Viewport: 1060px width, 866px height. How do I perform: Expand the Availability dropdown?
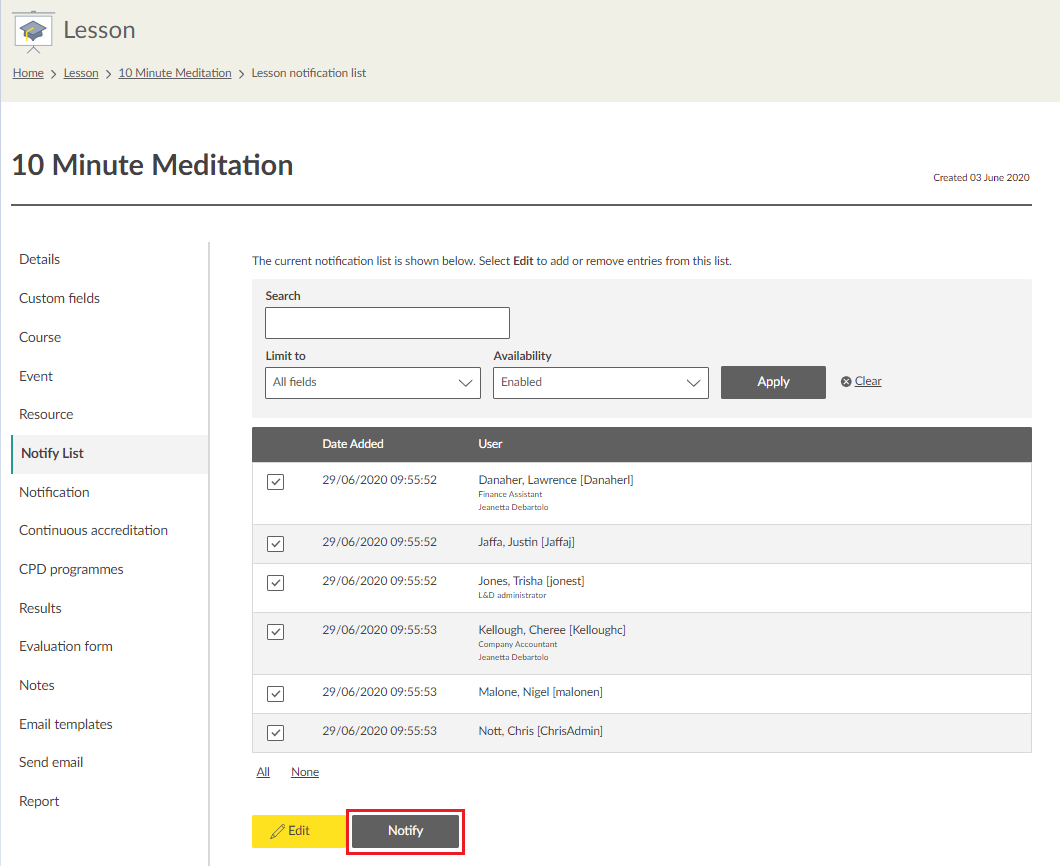[600, 383]
